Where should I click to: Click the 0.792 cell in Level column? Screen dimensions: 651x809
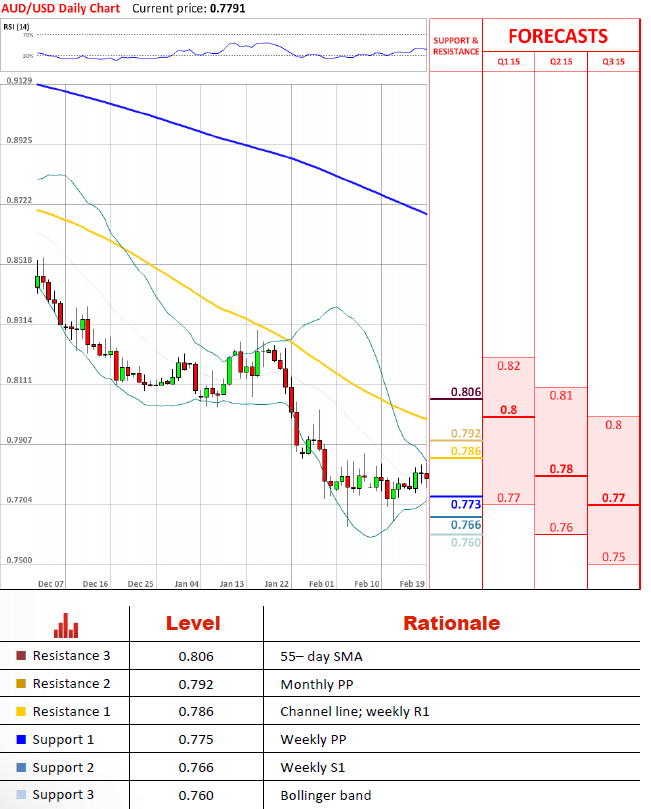(x=196, y=685)
